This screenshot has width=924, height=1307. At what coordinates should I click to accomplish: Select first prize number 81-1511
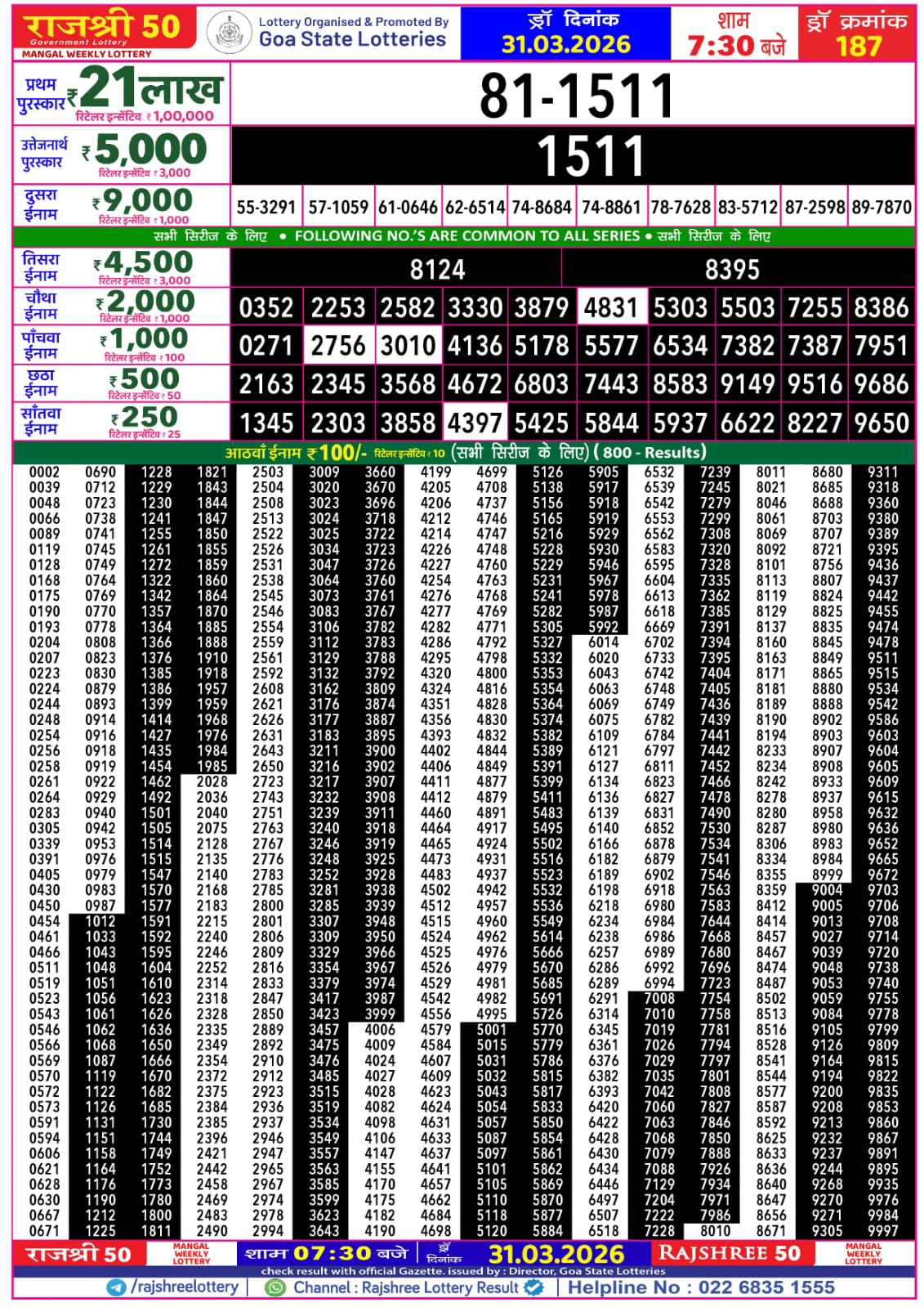point(576,95)
